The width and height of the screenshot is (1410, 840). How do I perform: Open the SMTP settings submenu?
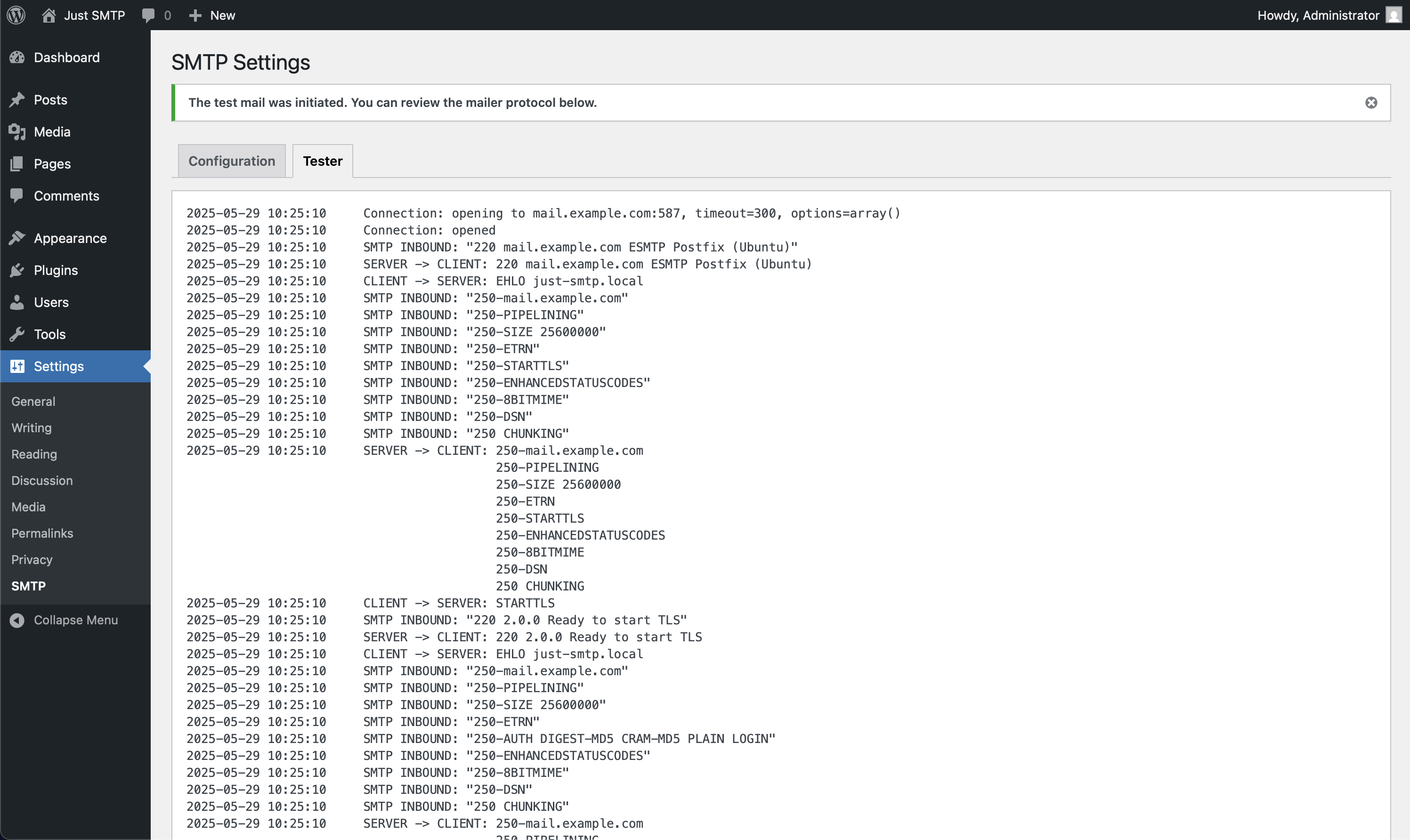[x=28, y=586]
